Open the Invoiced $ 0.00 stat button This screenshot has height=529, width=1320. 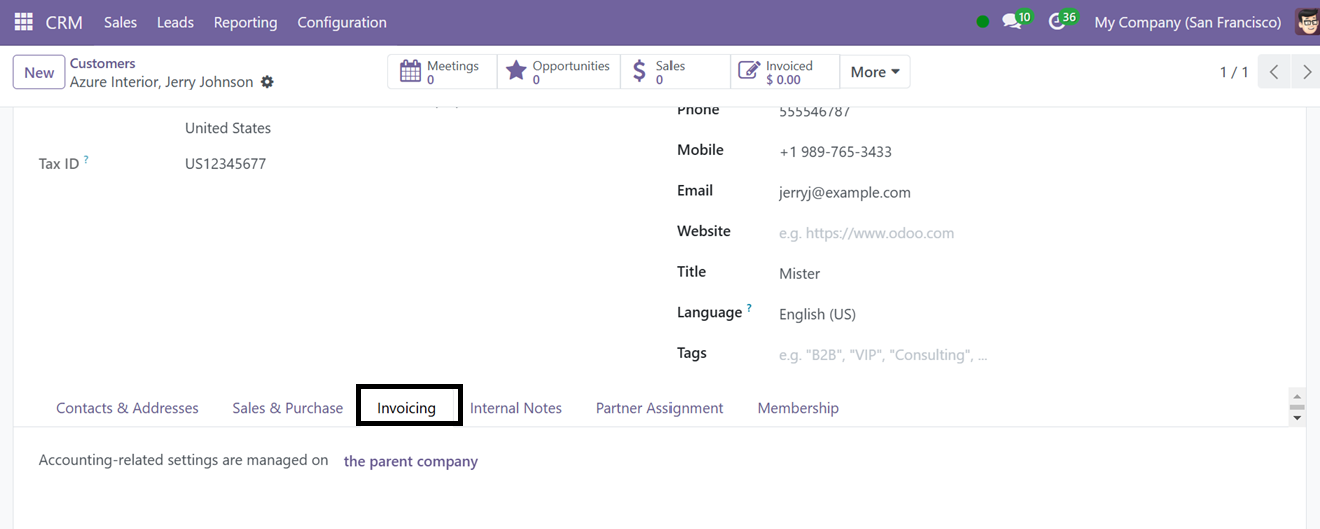[x=785, y=72]
